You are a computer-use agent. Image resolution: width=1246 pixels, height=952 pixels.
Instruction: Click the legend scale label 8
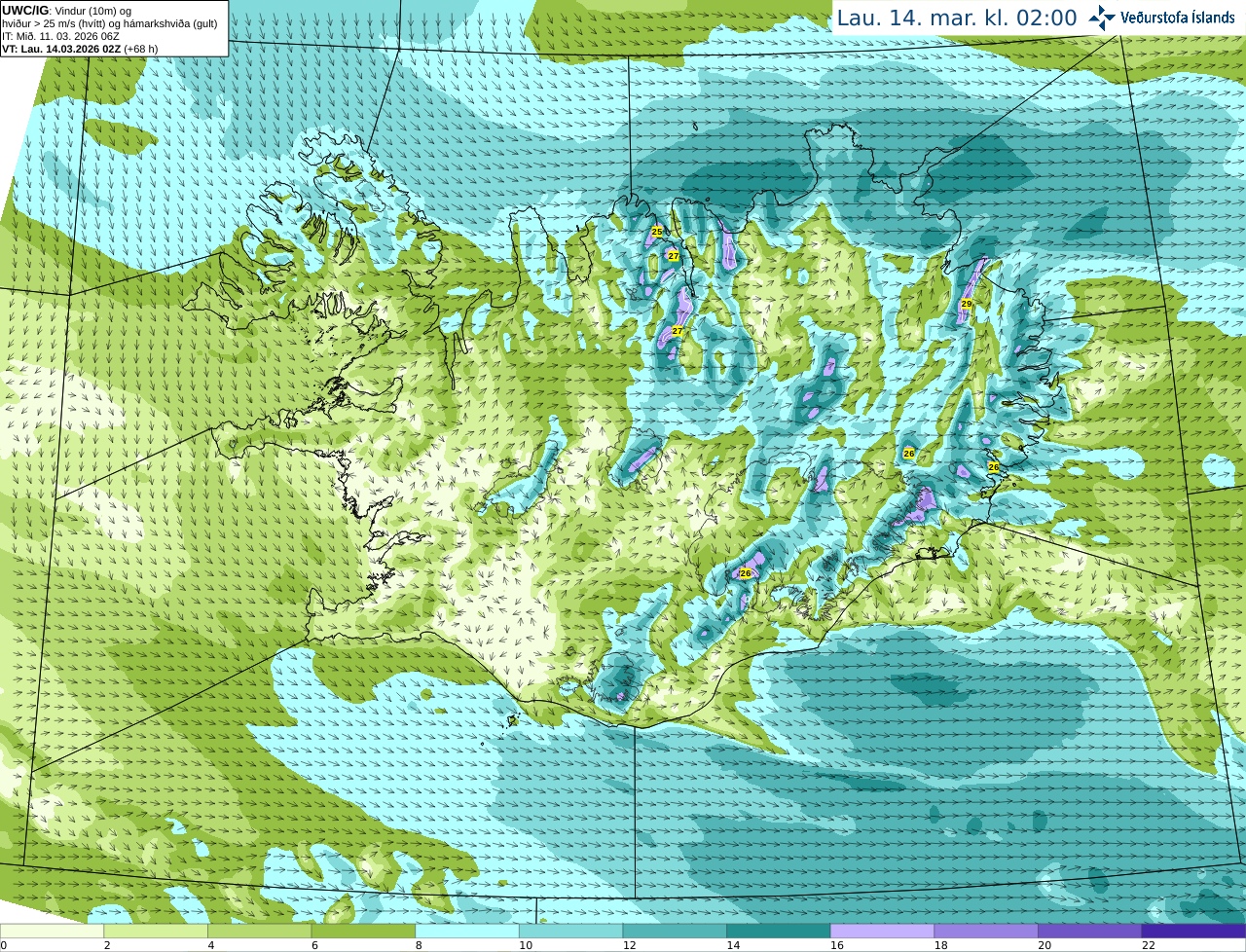419,945
